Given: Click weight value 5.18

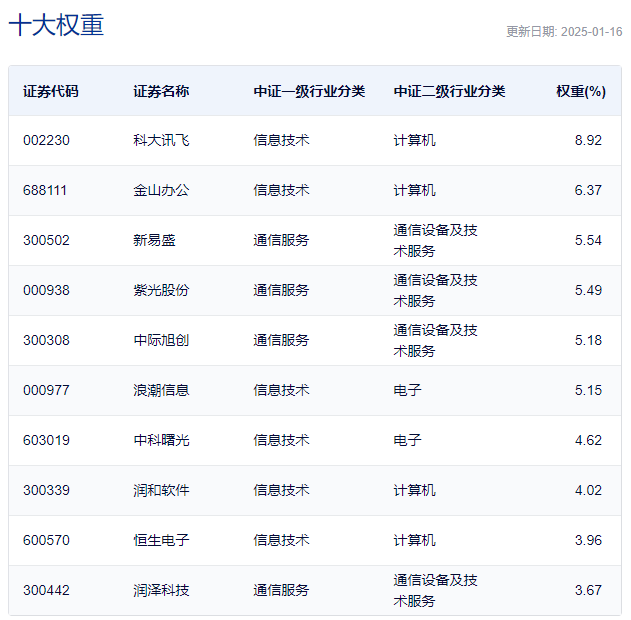Looking at the screenshot, I should (588, 340).
